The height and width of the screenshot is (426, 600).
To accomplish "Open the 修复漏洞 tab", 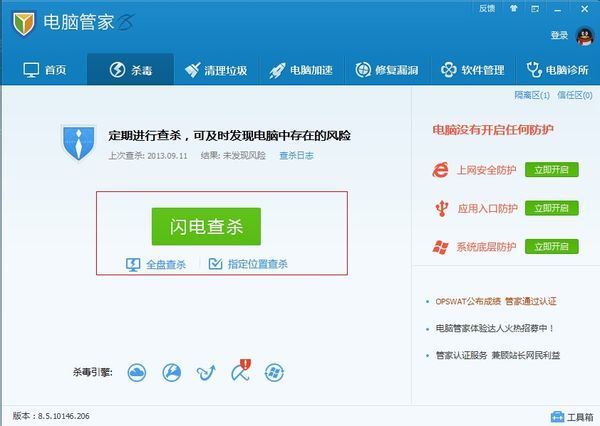I will [x=387, y=70].
